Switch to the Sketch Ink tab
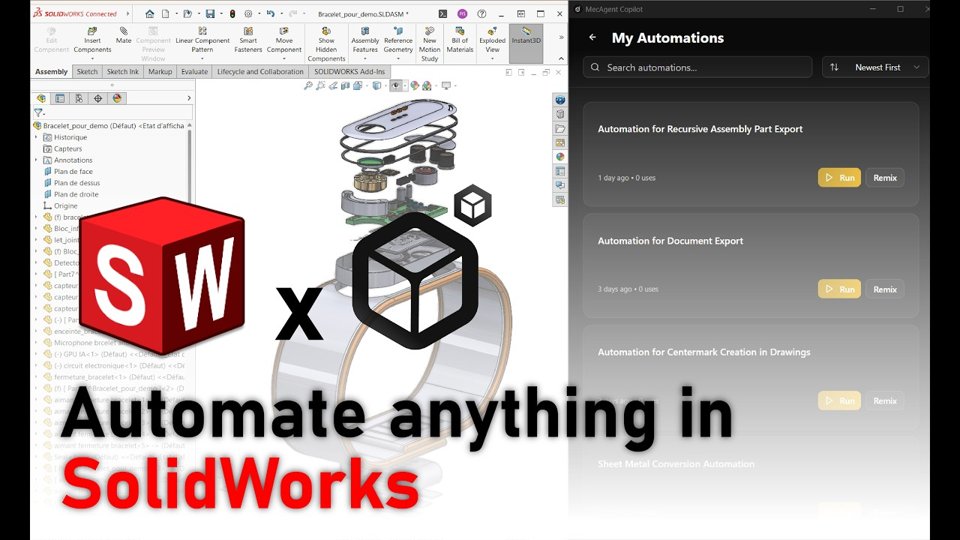The height and width of the screenshot is (540, 960). pyautogui.click(x=122, y=72)
